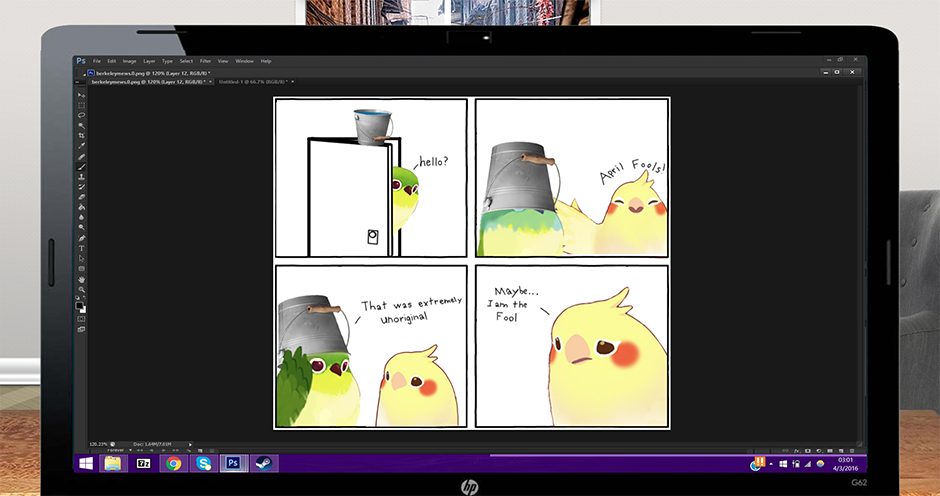Choose the Horizontal Type tool
The width and height of the screenshot is (940, 496).
(x=82, y=248)
